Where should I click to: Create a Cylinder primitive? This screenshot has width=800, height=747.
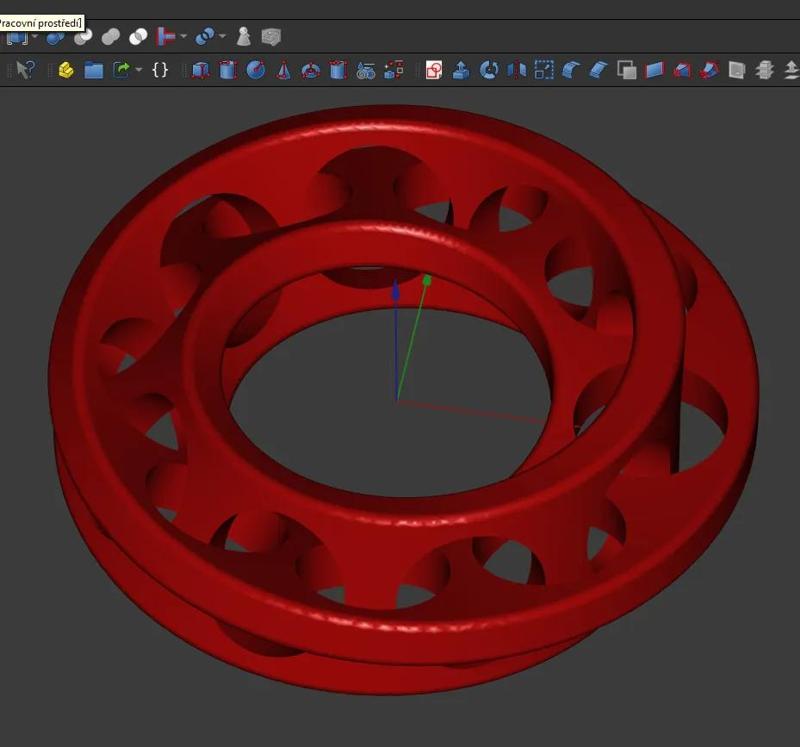click(x=228, y=70)
